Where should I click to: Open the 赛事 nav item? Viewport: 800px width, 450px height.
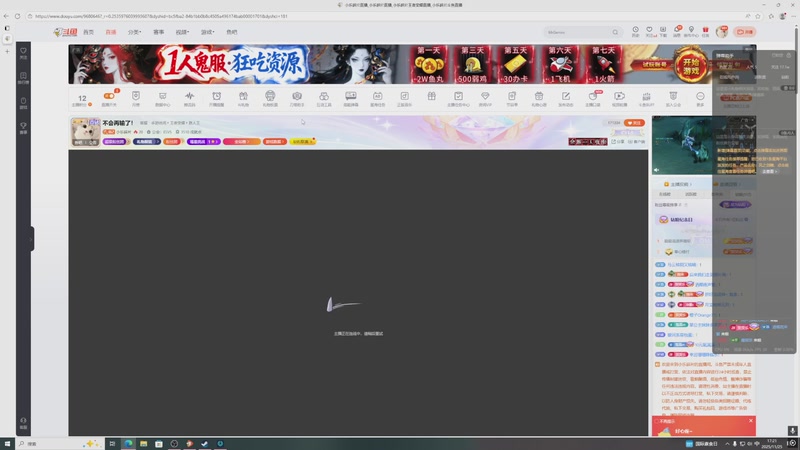click(159, 32)
